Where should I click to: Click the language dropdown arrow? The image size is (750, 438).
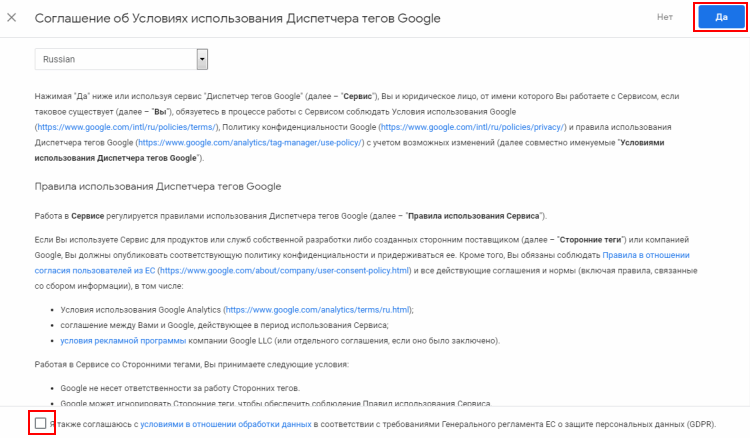pyautogui.click(x=202, y=60)
